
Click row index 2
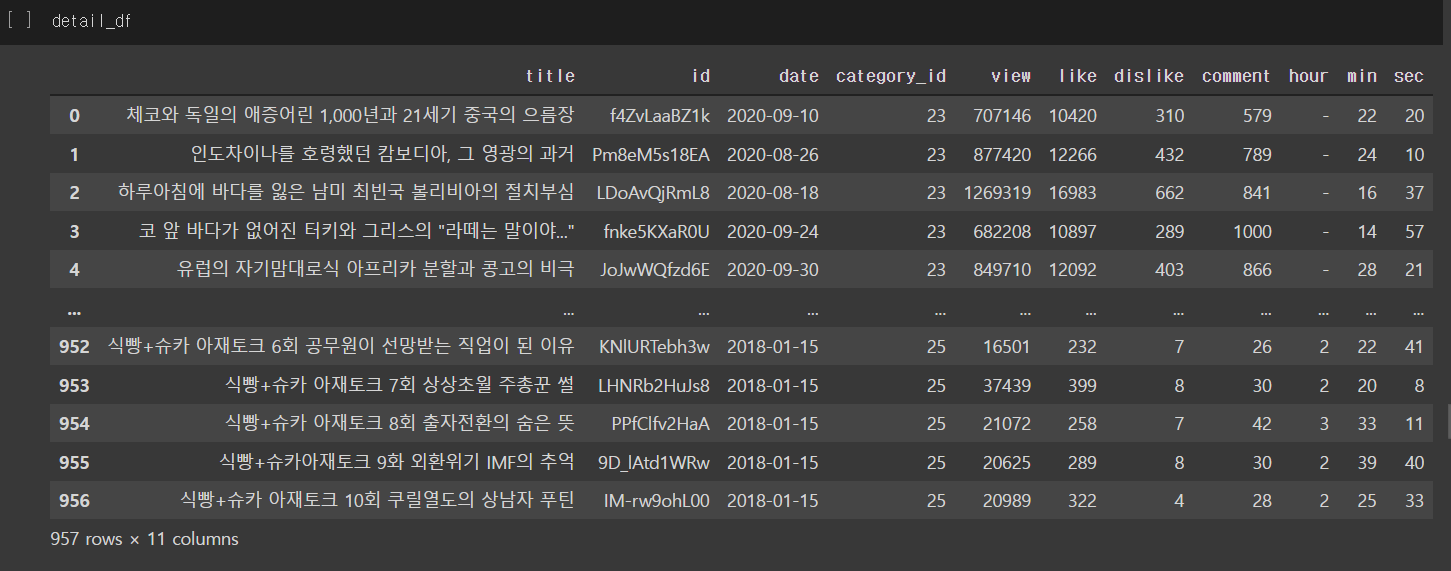(74, 193)
